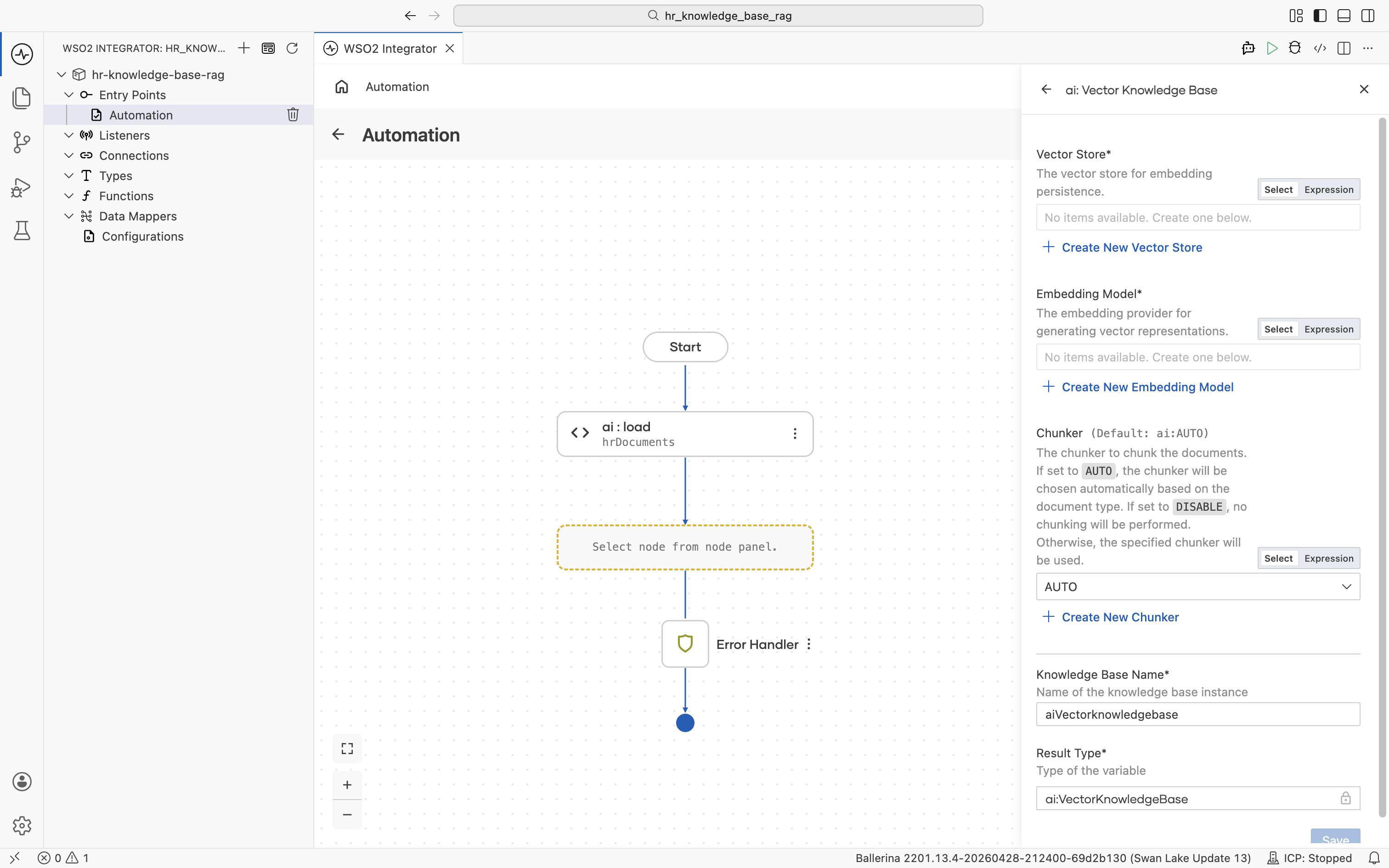Click the title bar search box
This screenshot has height=868, width=1389.
(718, 16)
